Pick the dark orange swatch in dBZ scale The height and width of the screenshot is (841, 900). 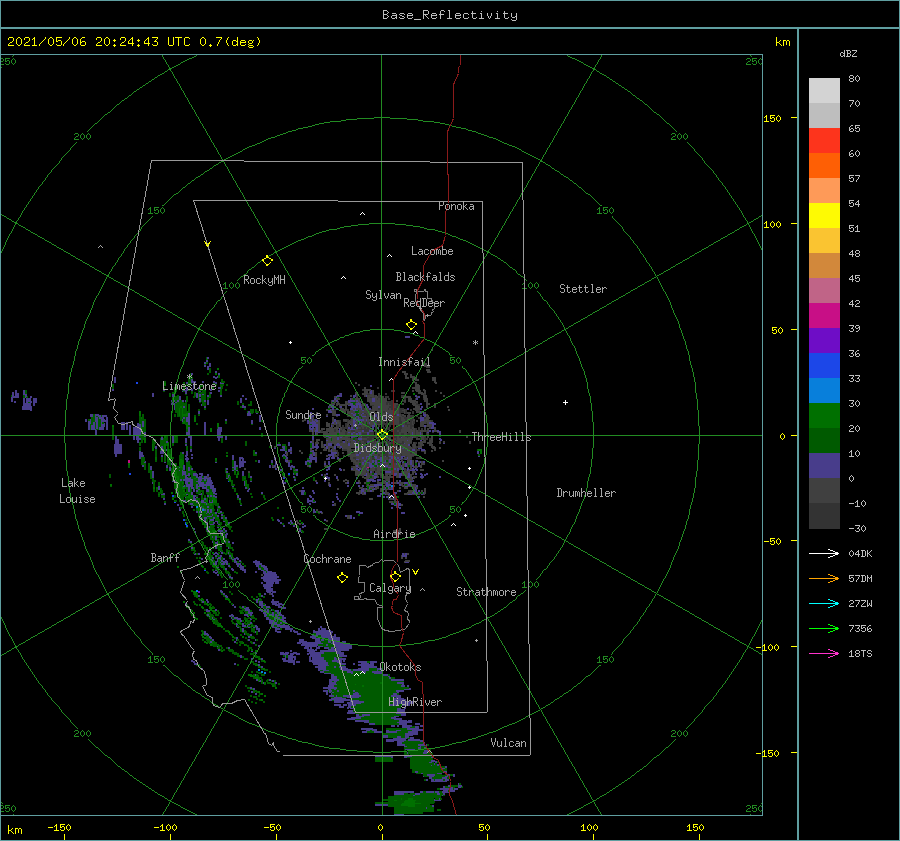point(824,166)
